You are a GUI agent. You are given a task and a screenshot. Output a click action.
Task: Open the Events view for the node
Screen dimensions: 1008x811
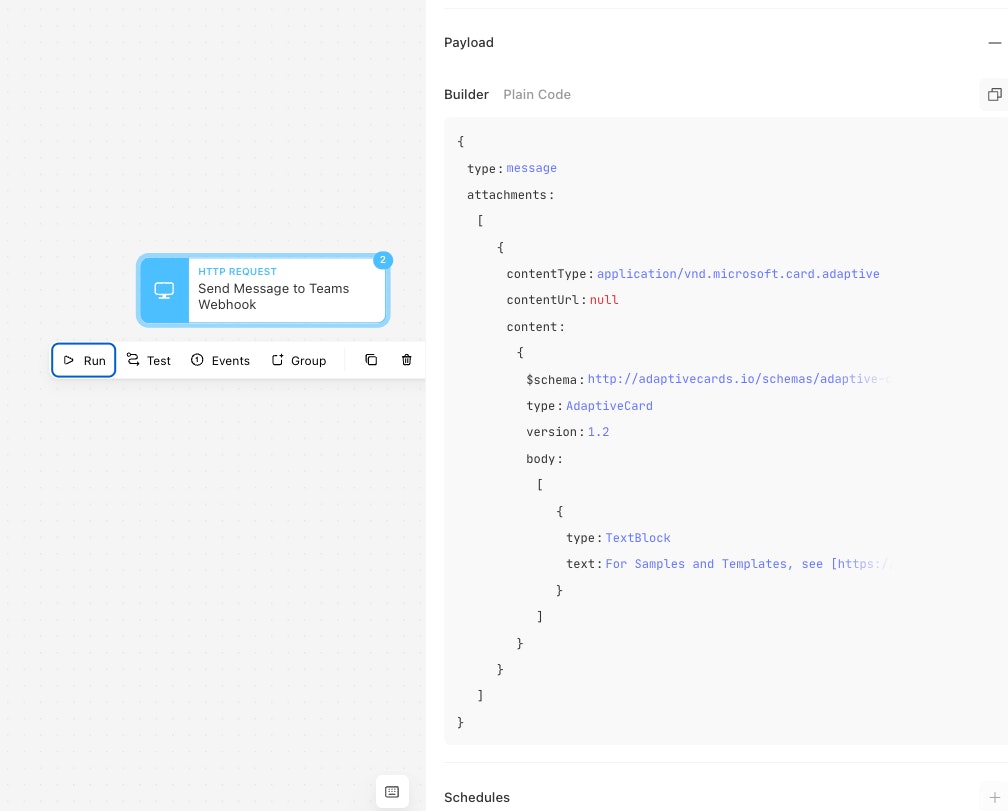click(x=220, y=361)
